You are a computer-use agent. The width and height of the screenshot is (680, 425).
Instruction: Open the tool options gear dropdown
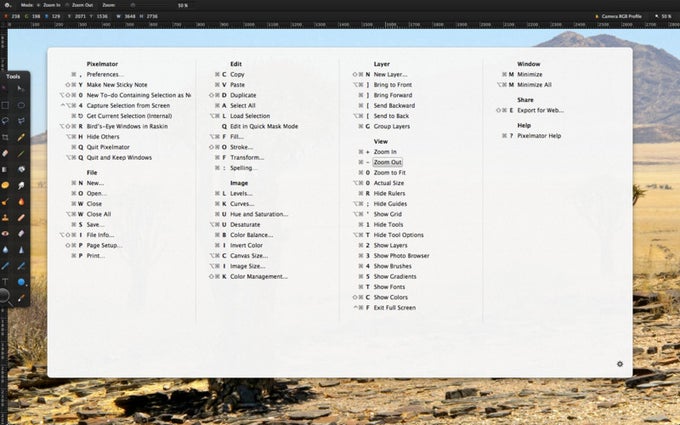coord(7,5)
